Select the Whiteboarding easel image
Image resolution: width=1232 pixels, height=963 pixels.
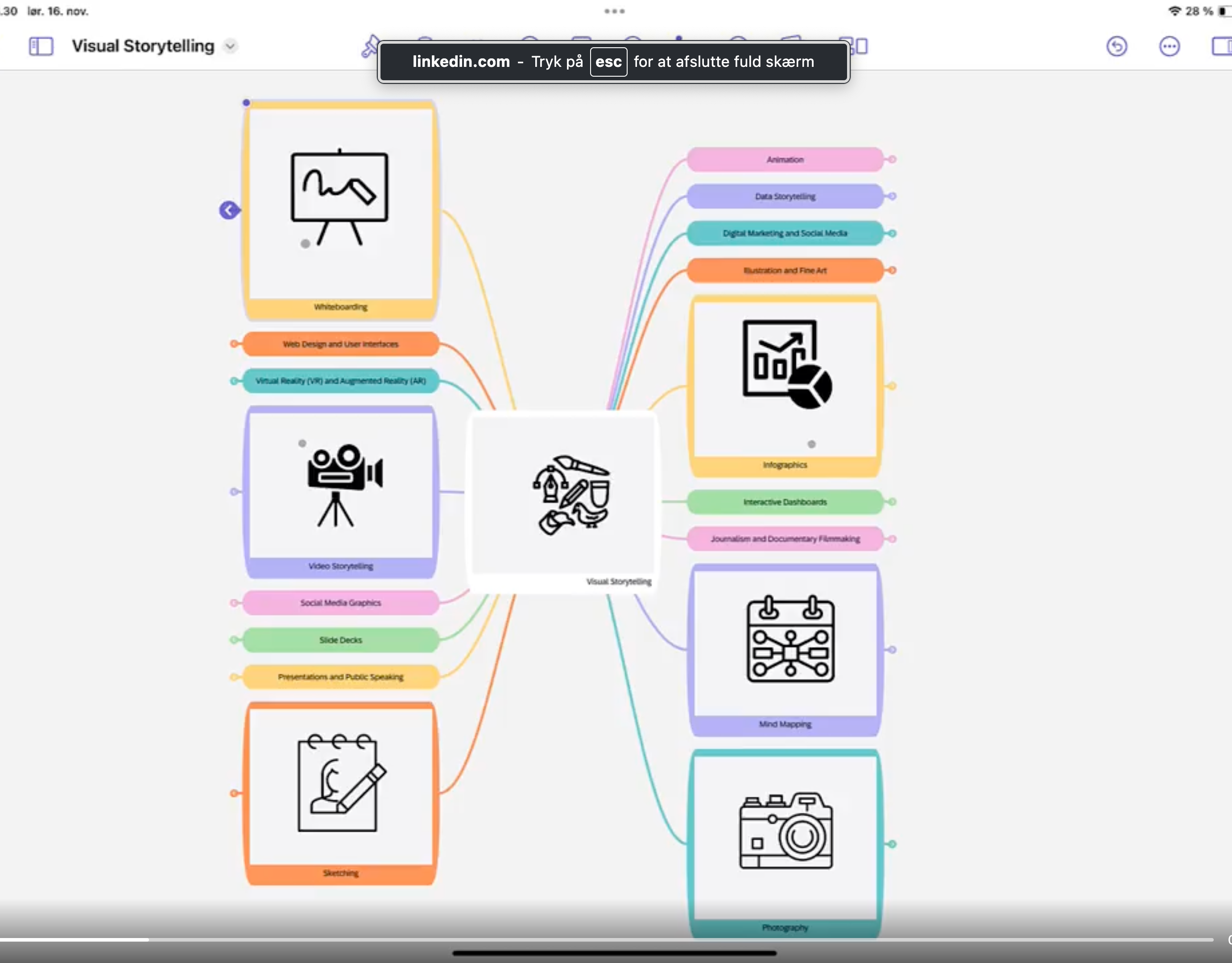pos(339,198)
